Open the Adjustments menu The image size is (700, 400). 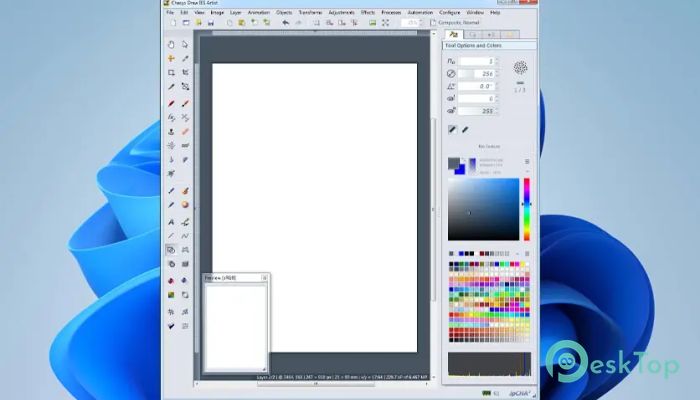[x=342, y=12]
